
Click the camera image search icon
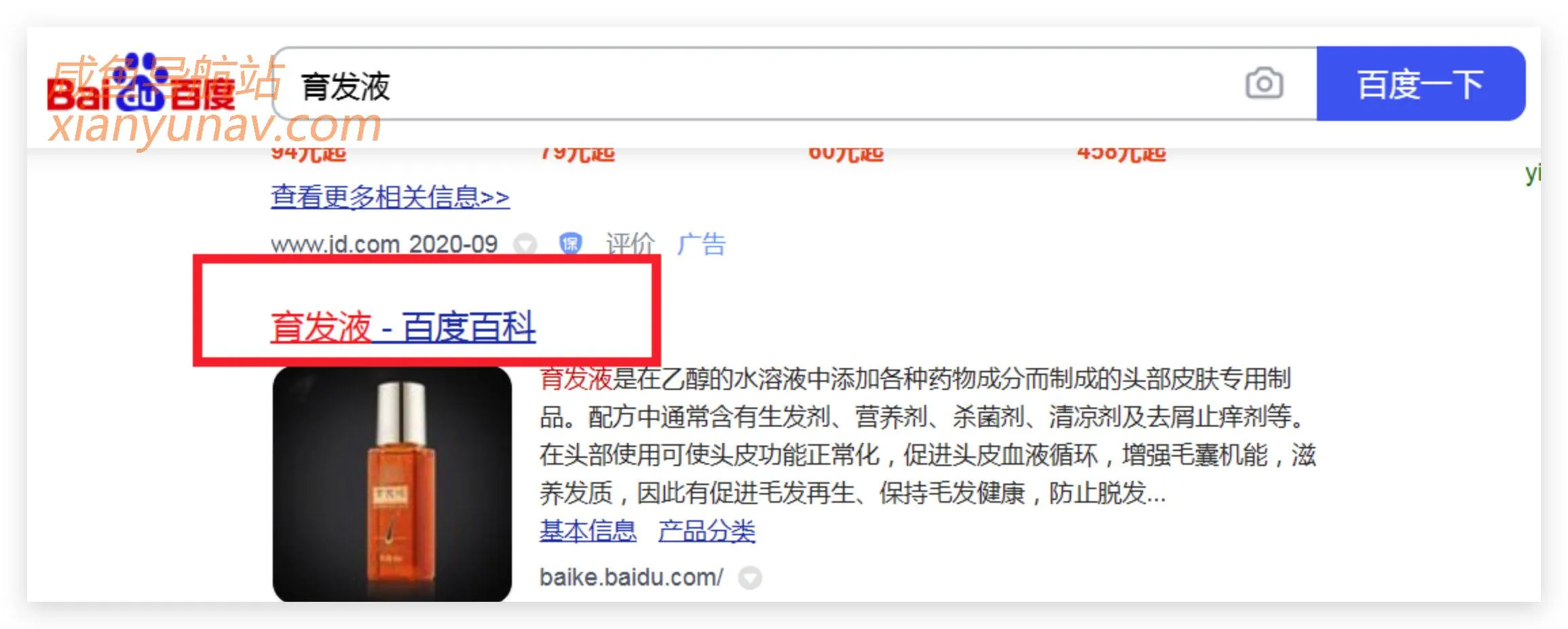point(1264,84)
